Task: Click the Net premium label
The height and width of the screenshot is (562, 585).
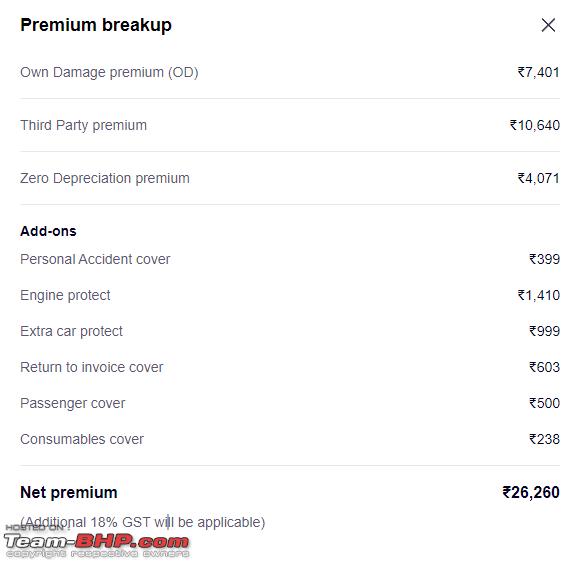Action: pos(69,493)
